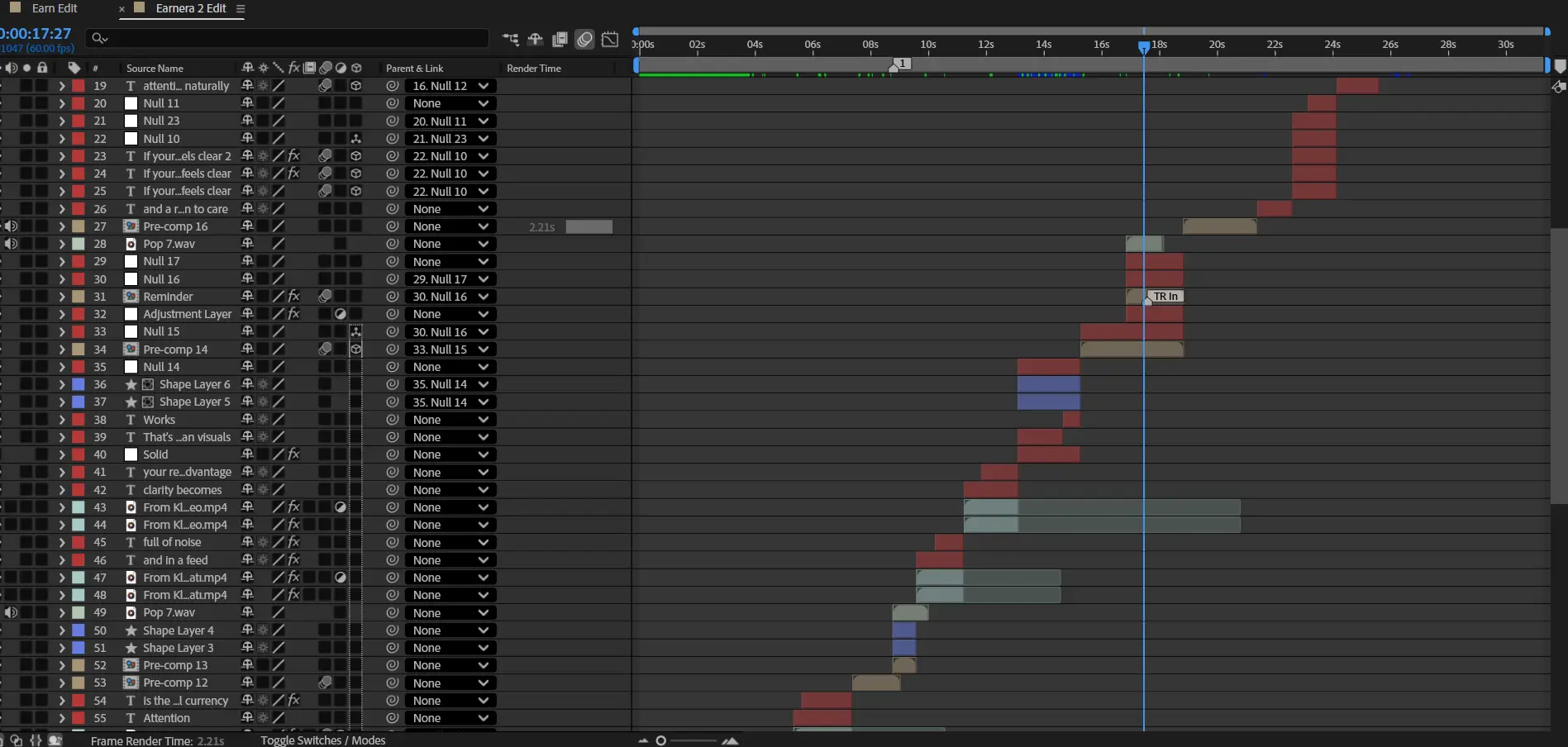Open the Graph Editor
This screenshot has height=747, width=1568.
tap(610, 39)
